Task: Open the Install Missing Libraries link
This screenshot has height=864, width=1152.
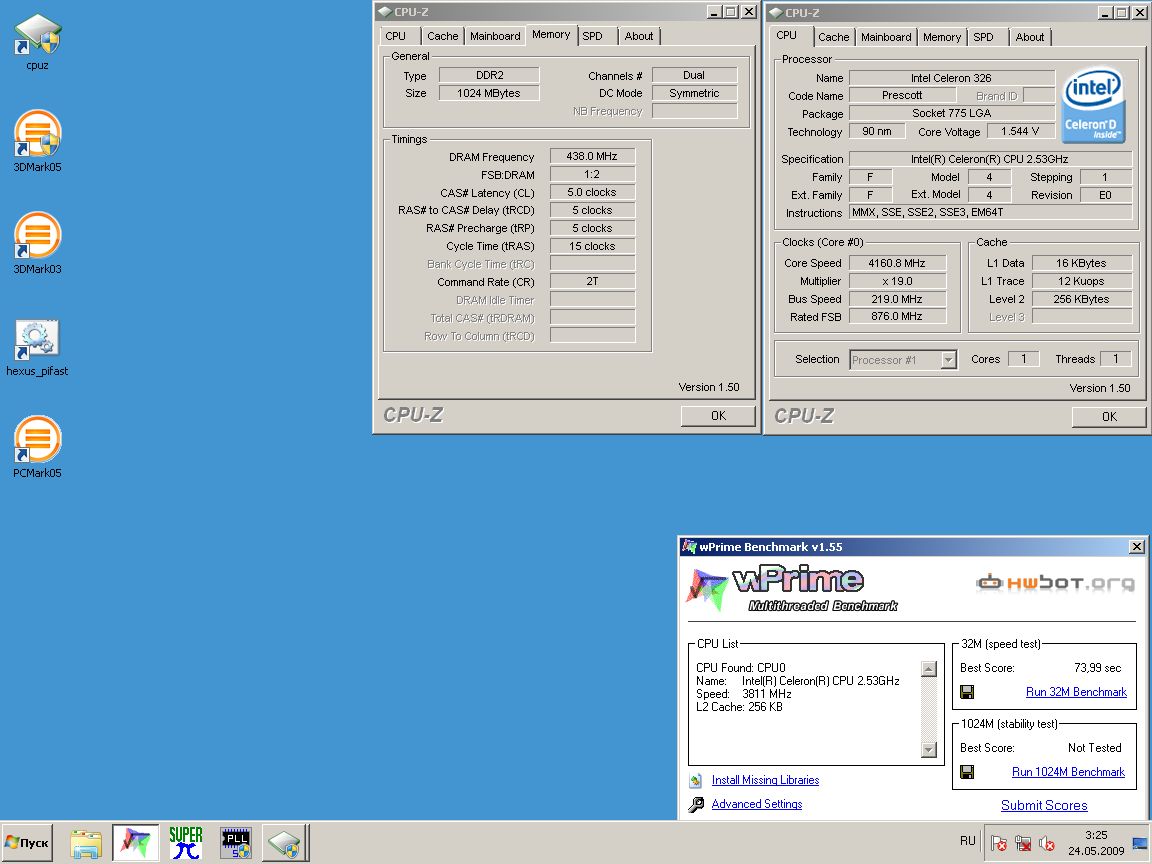Action: tap(765, 780)
